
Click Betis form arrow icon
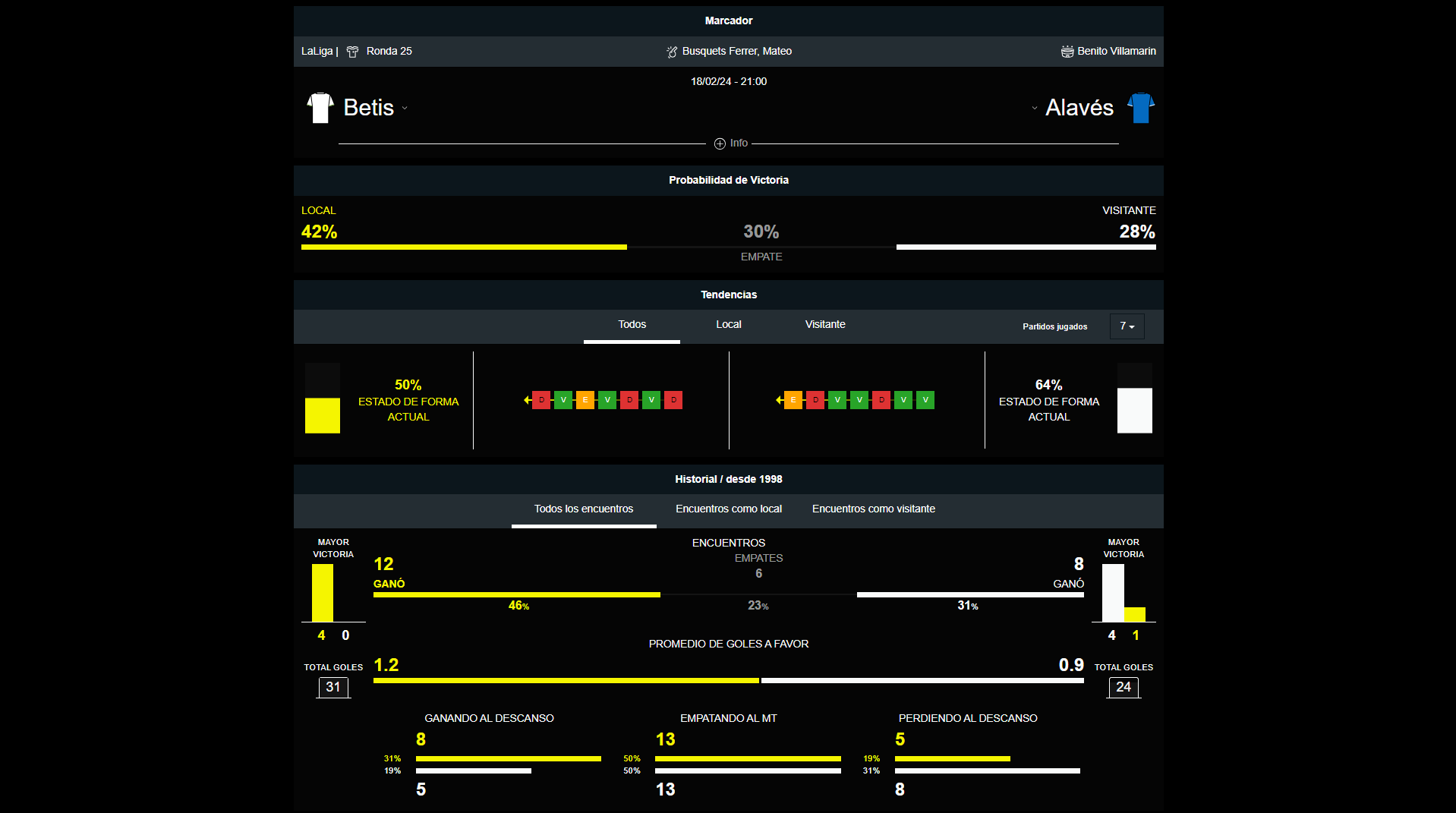tap(527, 400)
